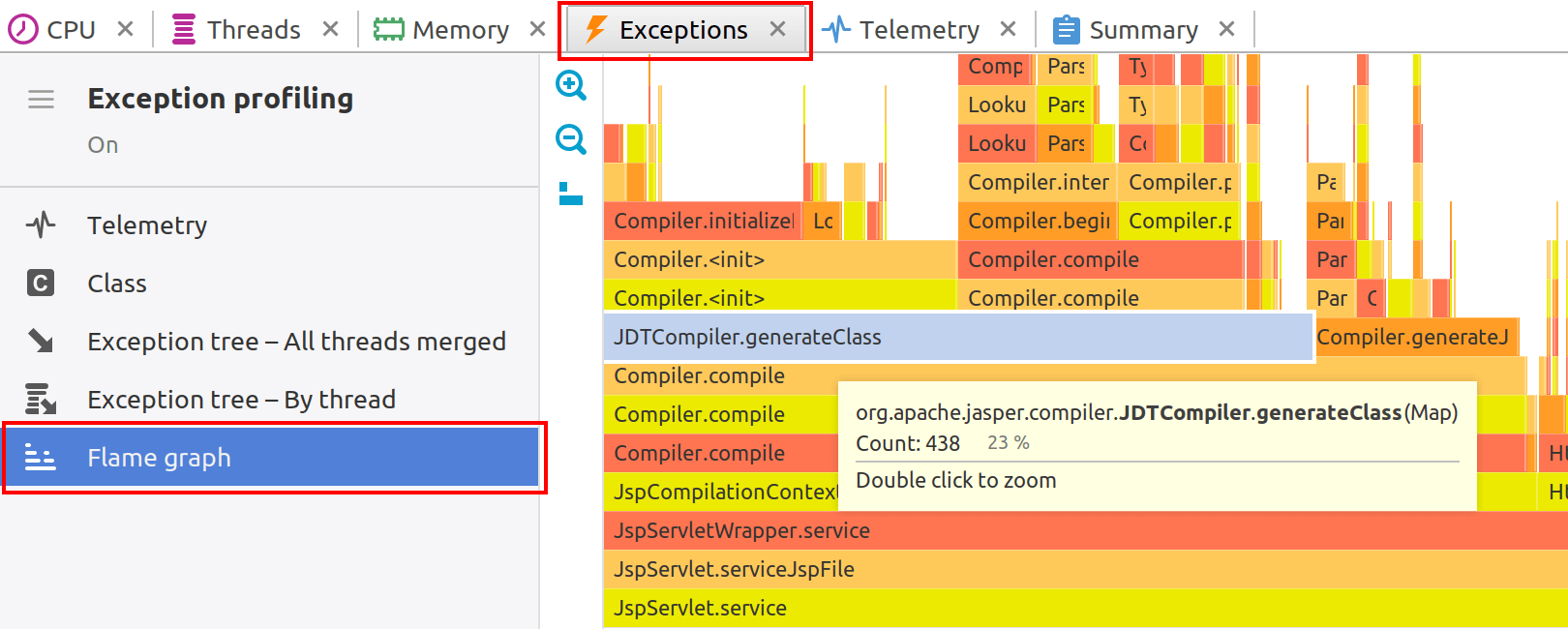Click the red Compiler.compile frame above JDTCompiler
The width and height of the screenshot is (1568, 629).
pyautogui.click(x=1101, y=259)
